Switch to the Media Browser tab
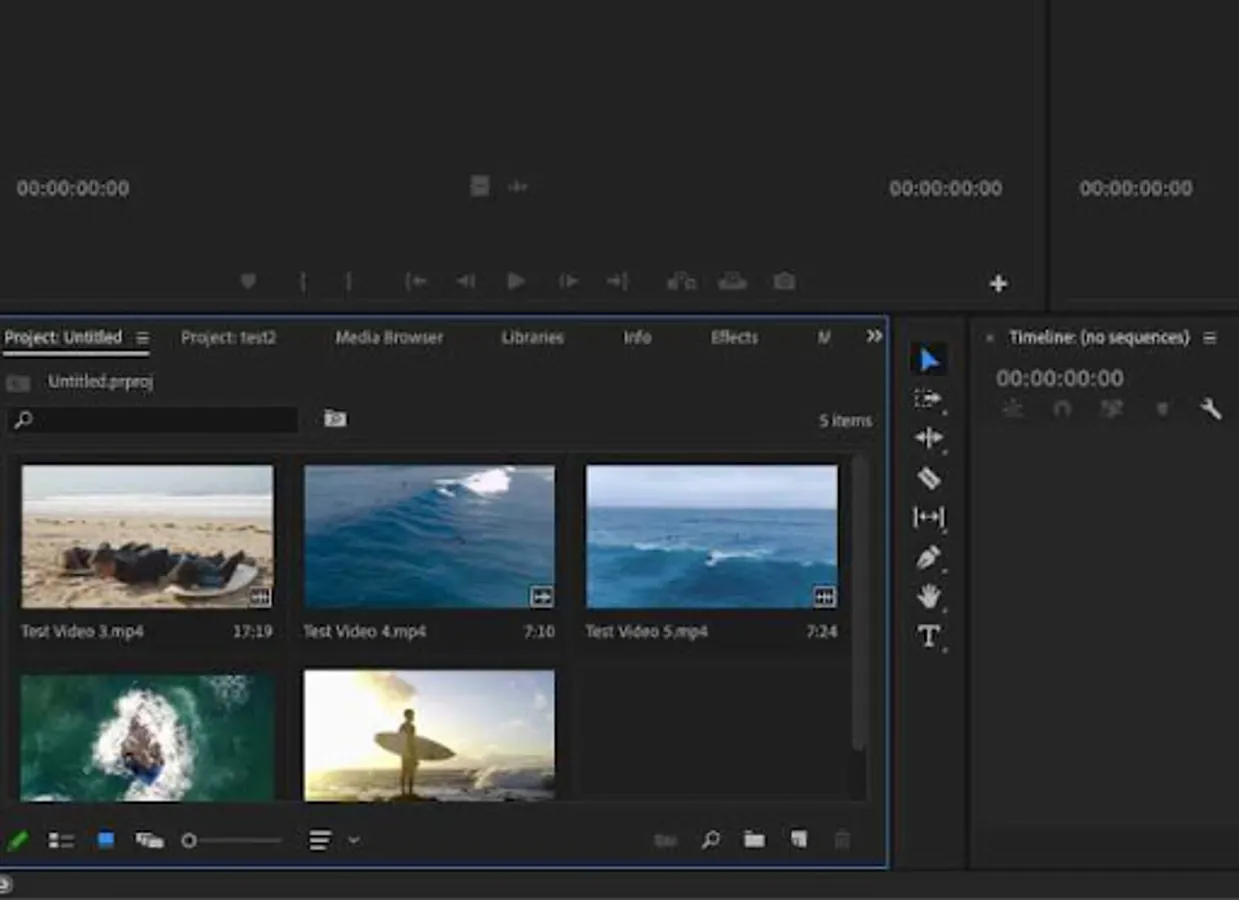1239x900 pixels. pyautogui.click(x=389, y=338)
